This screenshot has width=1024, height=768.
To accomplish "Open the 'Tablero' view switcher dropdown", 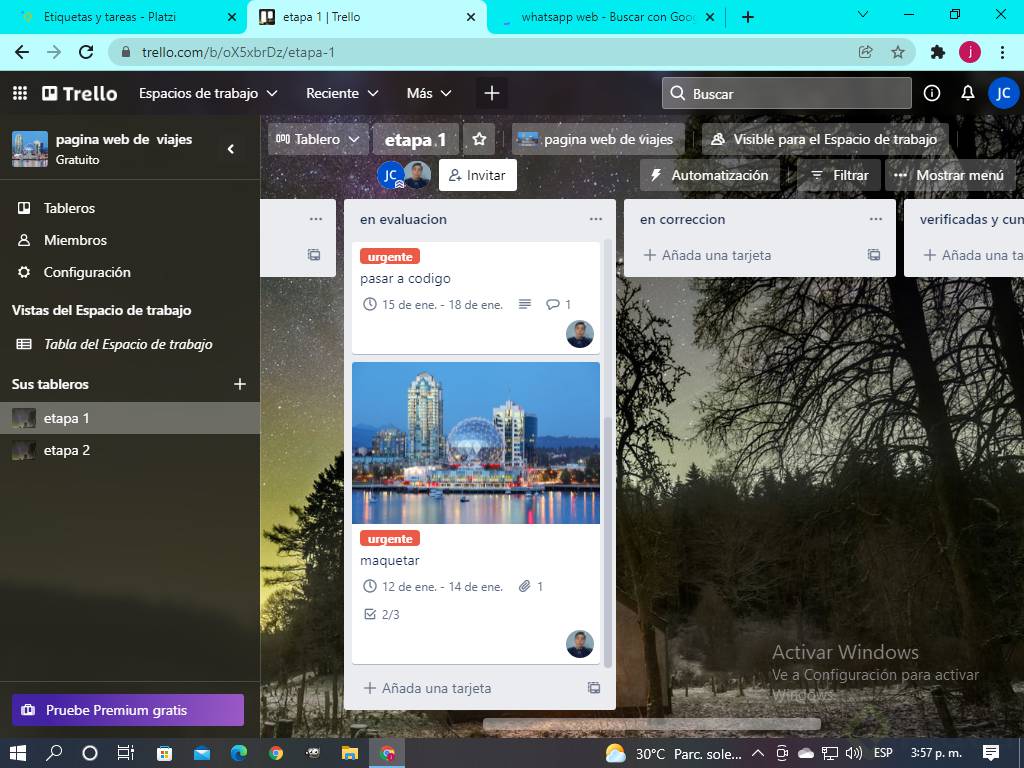I will click(317, 139).
